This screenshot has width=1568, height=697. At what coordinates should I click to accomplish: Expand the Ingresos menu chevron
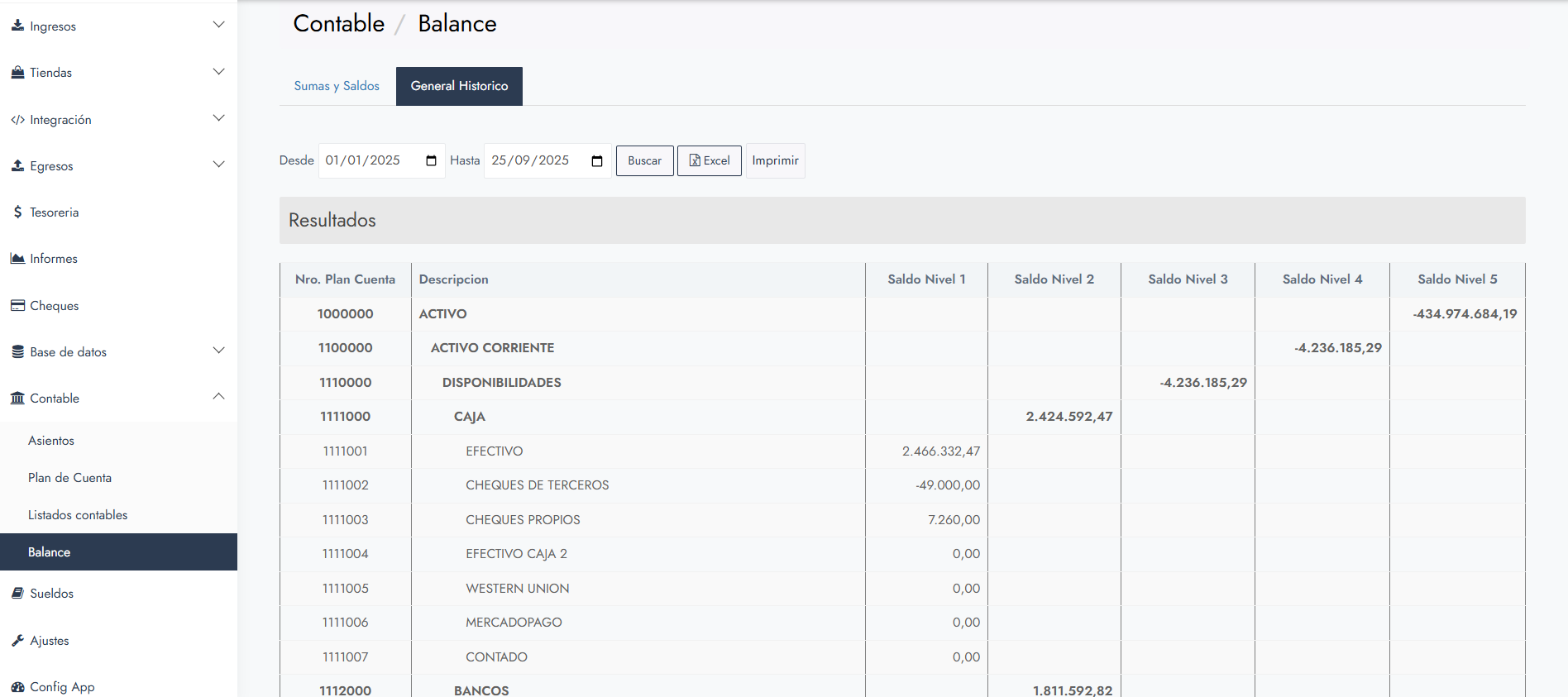pyautogui.click(x=218, y=26)
